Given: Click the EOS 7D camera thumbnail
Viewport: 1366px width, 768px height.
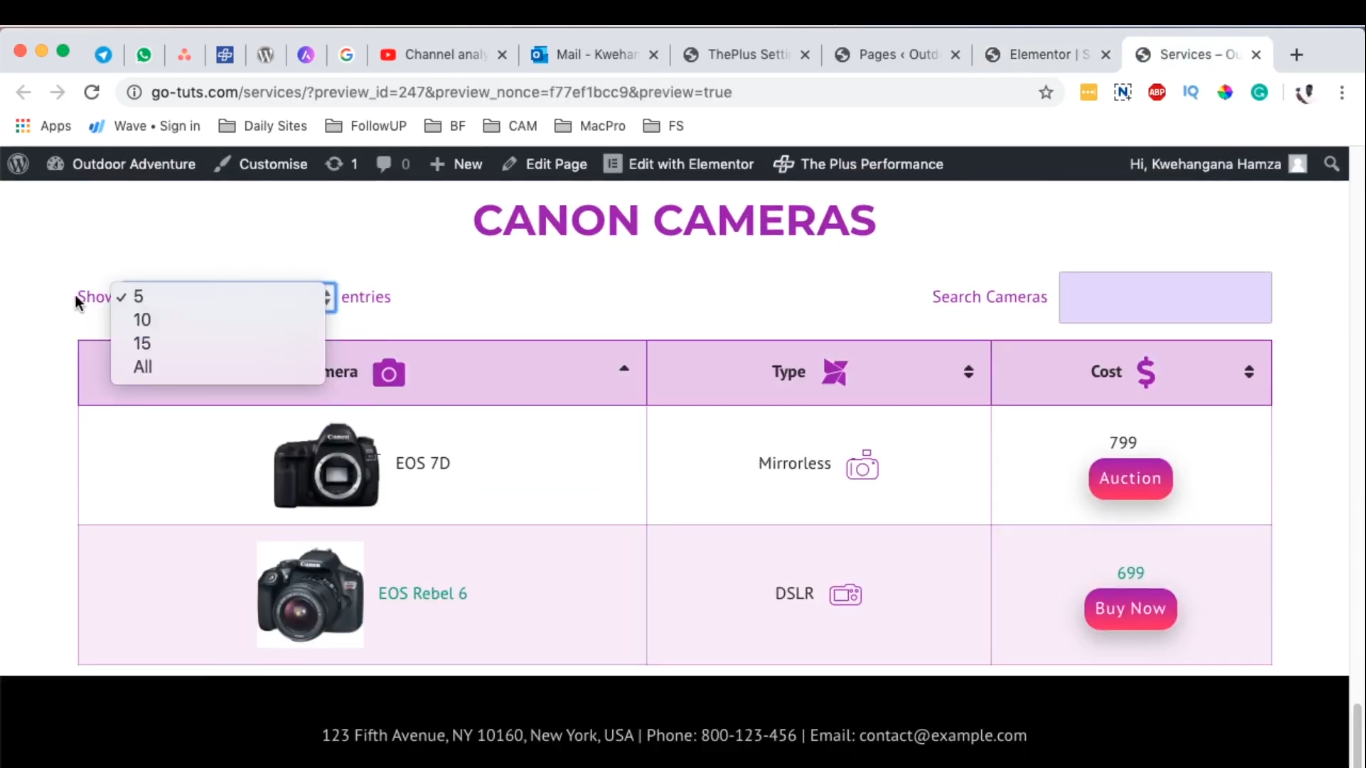Looking at the screenshot, I should point(327,465).
